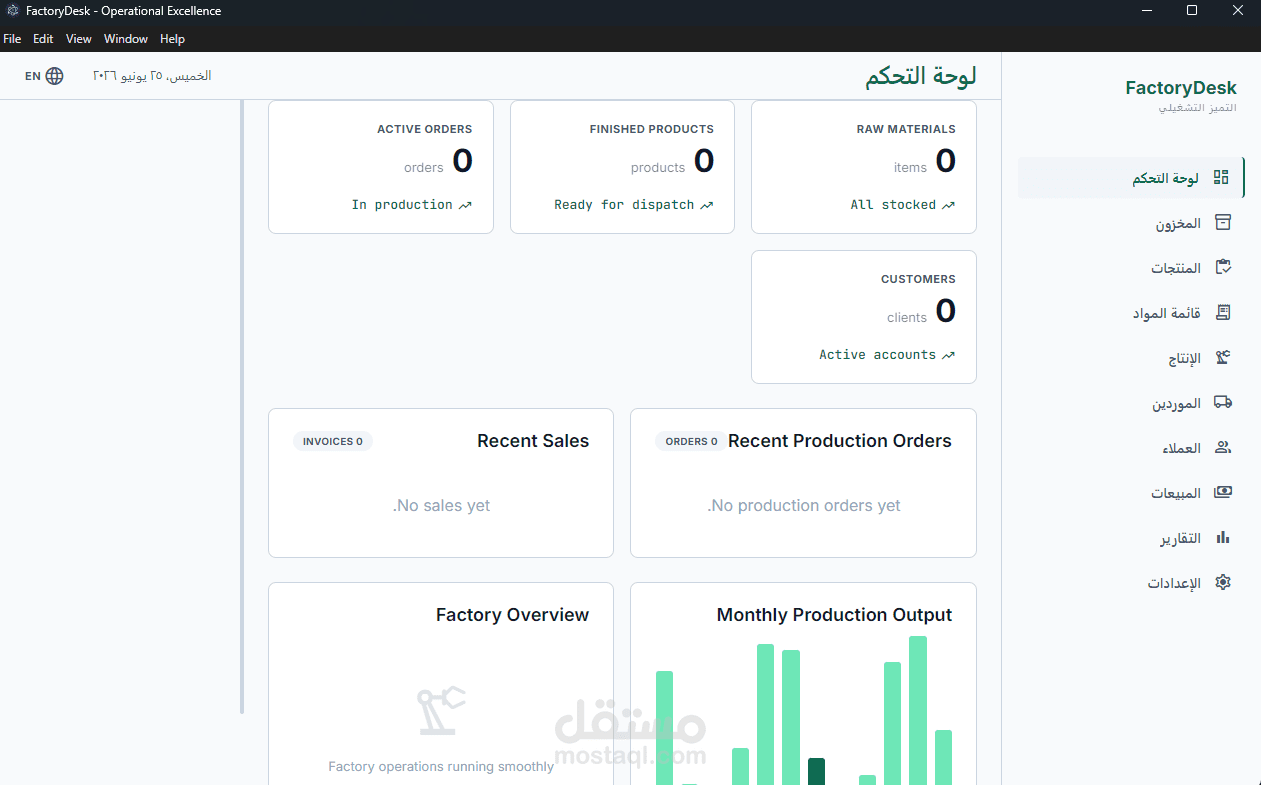Open المبيعات sales page
The image size is (1261, 785).
[1131, 492]
